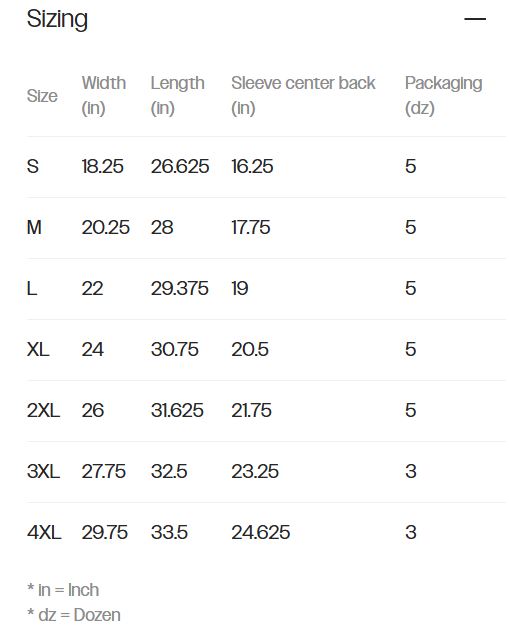Click the Packaging (dz) column header
509x639 pixels.
point(443,95)
